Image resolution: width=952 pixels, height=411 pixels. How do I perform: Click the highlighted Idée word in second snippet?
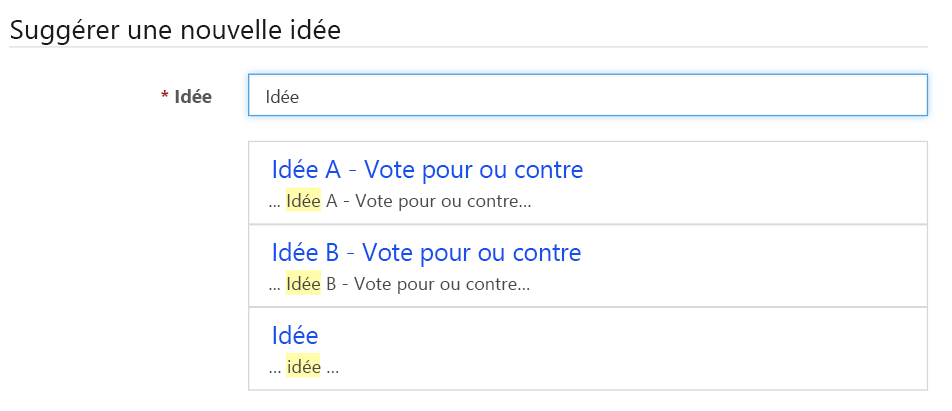pyautogui.click(x=303, y=285)
